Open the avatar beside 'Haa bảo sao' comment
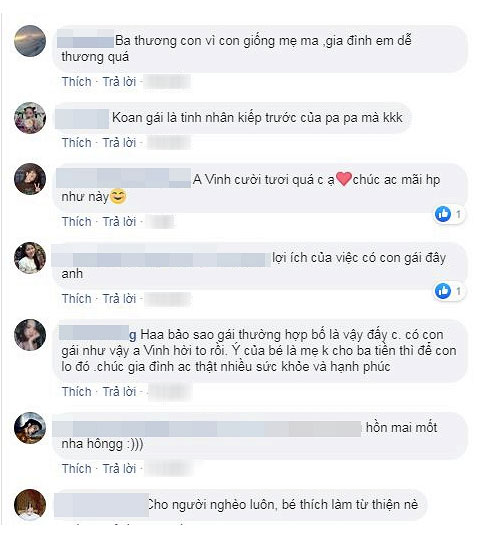The image size is (499, 538). [x=30, y=335]
